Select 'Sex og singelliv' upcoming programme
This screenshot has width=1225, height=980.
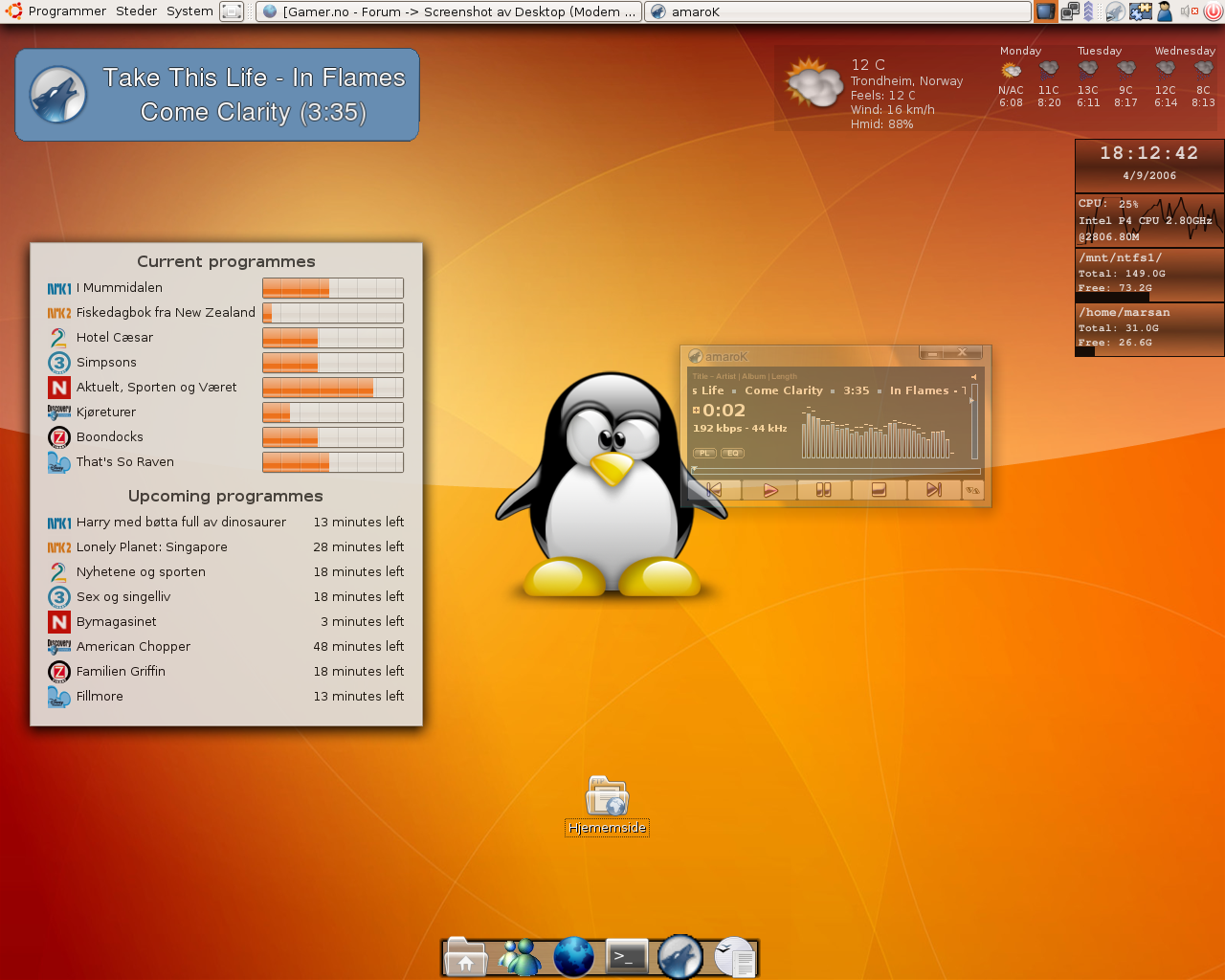click(x=123, y=597)
